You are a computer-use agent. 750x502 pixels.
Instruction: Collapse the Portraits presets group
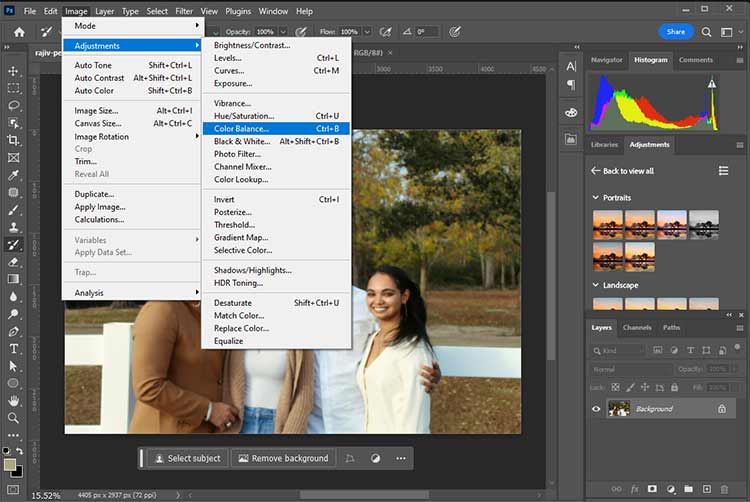596,197
